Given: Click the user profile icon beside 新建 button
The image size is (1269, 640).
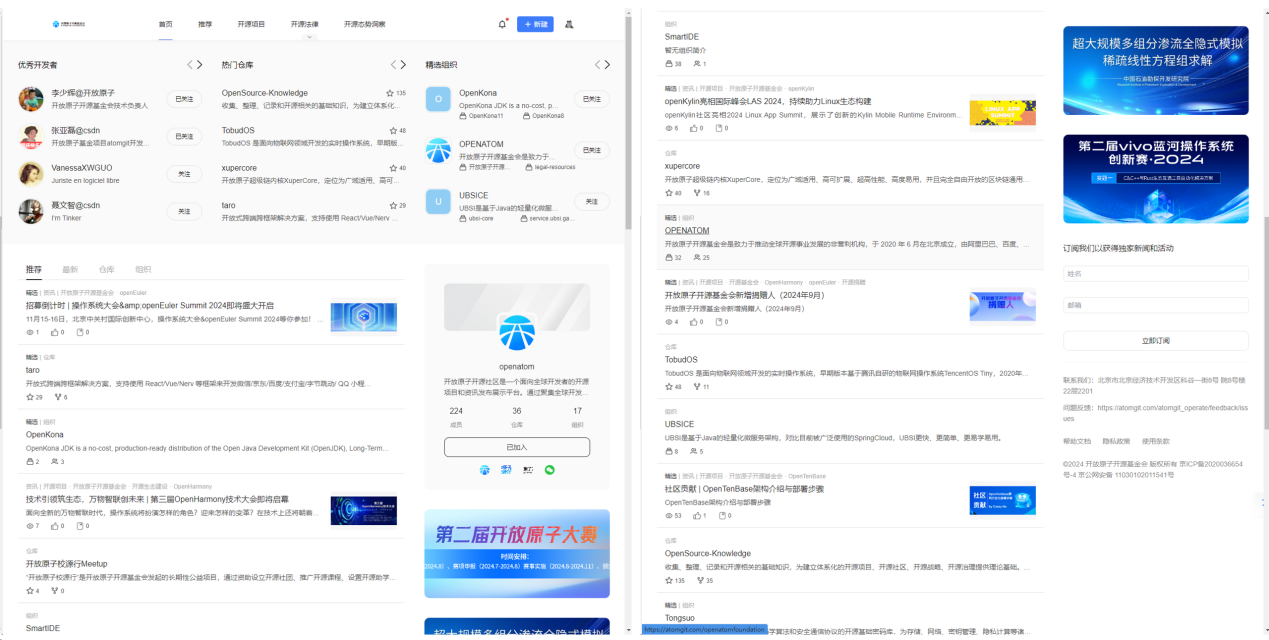Looking at the screenshot, I should [x=569, y=24].
